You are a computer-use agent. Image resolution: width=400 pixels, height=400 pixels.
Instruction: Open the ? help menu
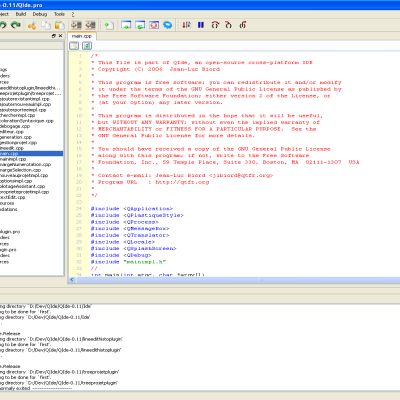click(x=73, y=14)
